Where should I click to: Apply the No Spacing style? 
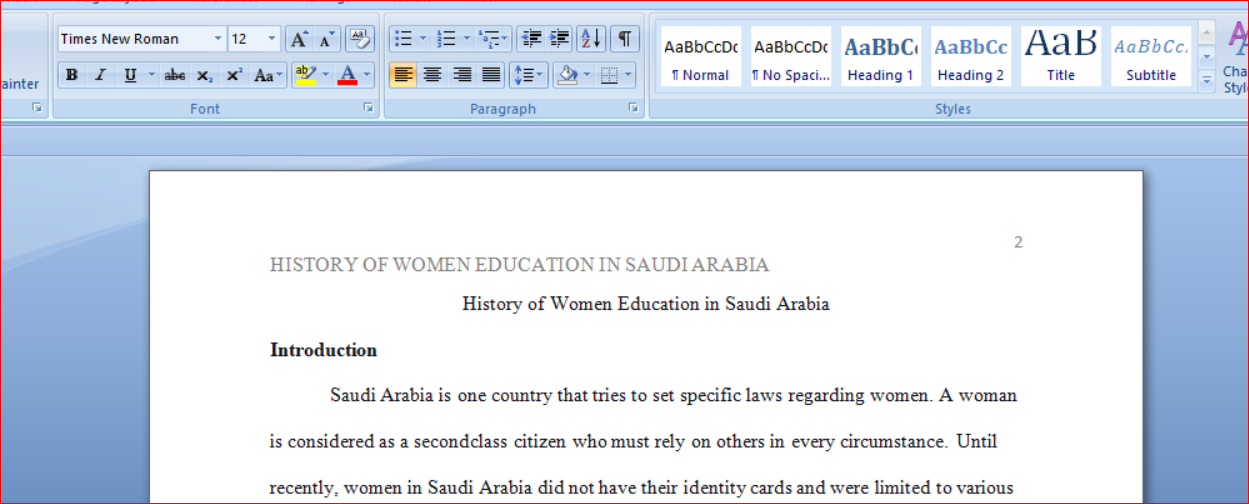tap(791, 57)
